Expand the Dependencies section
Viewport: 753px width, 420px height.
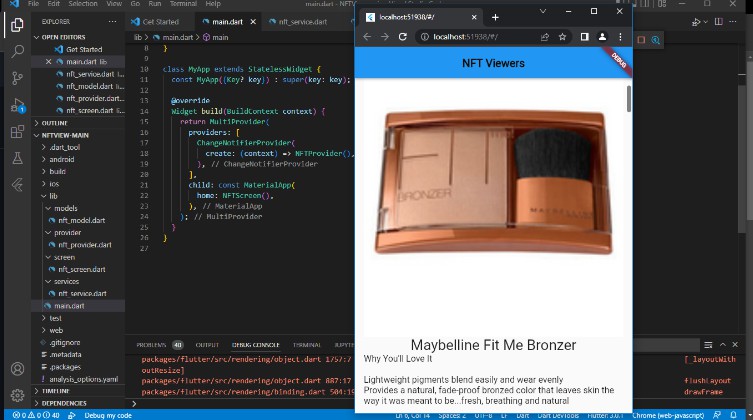pos(64,403)
